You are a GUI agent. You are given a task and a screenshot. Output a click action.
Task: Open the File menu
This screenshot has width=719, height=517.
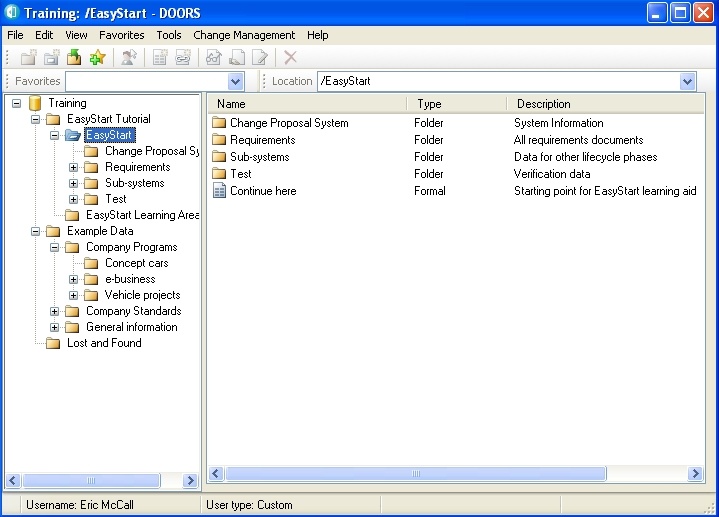pyautogui.click(x=15, y=35)
